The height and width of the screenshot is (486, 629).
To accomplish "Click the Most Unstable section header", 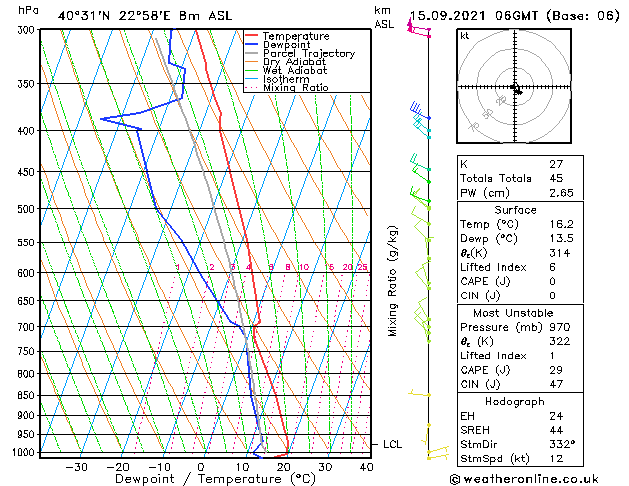I will point(508,312).
